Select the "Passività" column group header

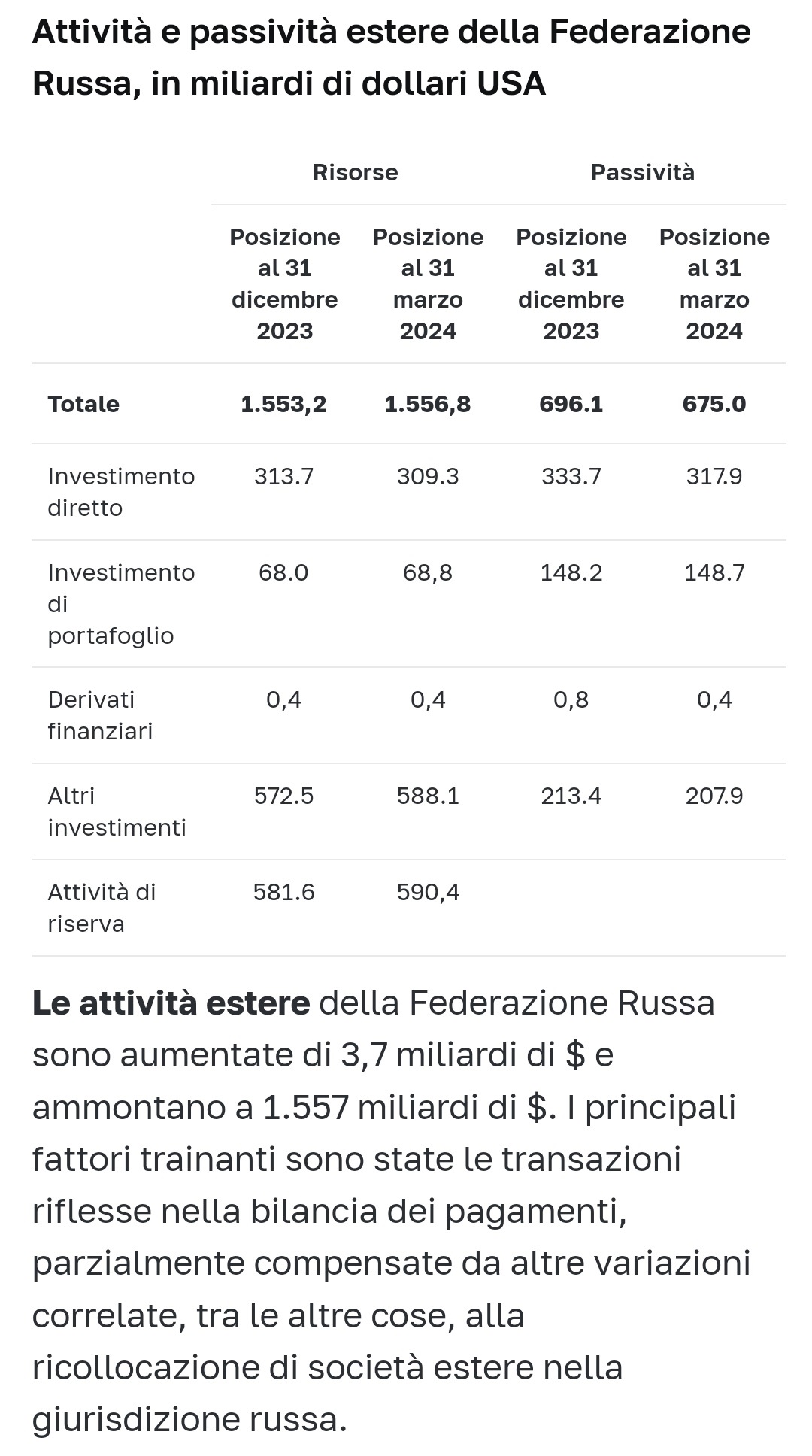point(642,172)
